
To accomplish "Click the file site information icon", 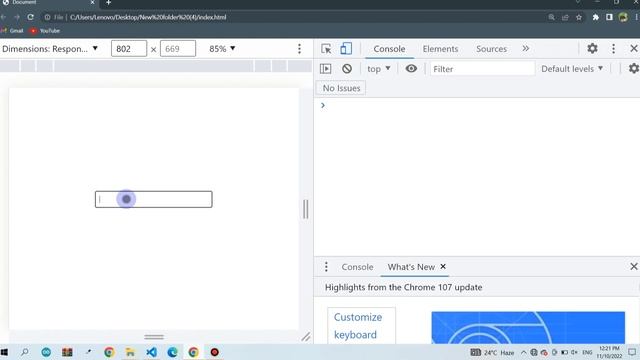I will (47, 17).
